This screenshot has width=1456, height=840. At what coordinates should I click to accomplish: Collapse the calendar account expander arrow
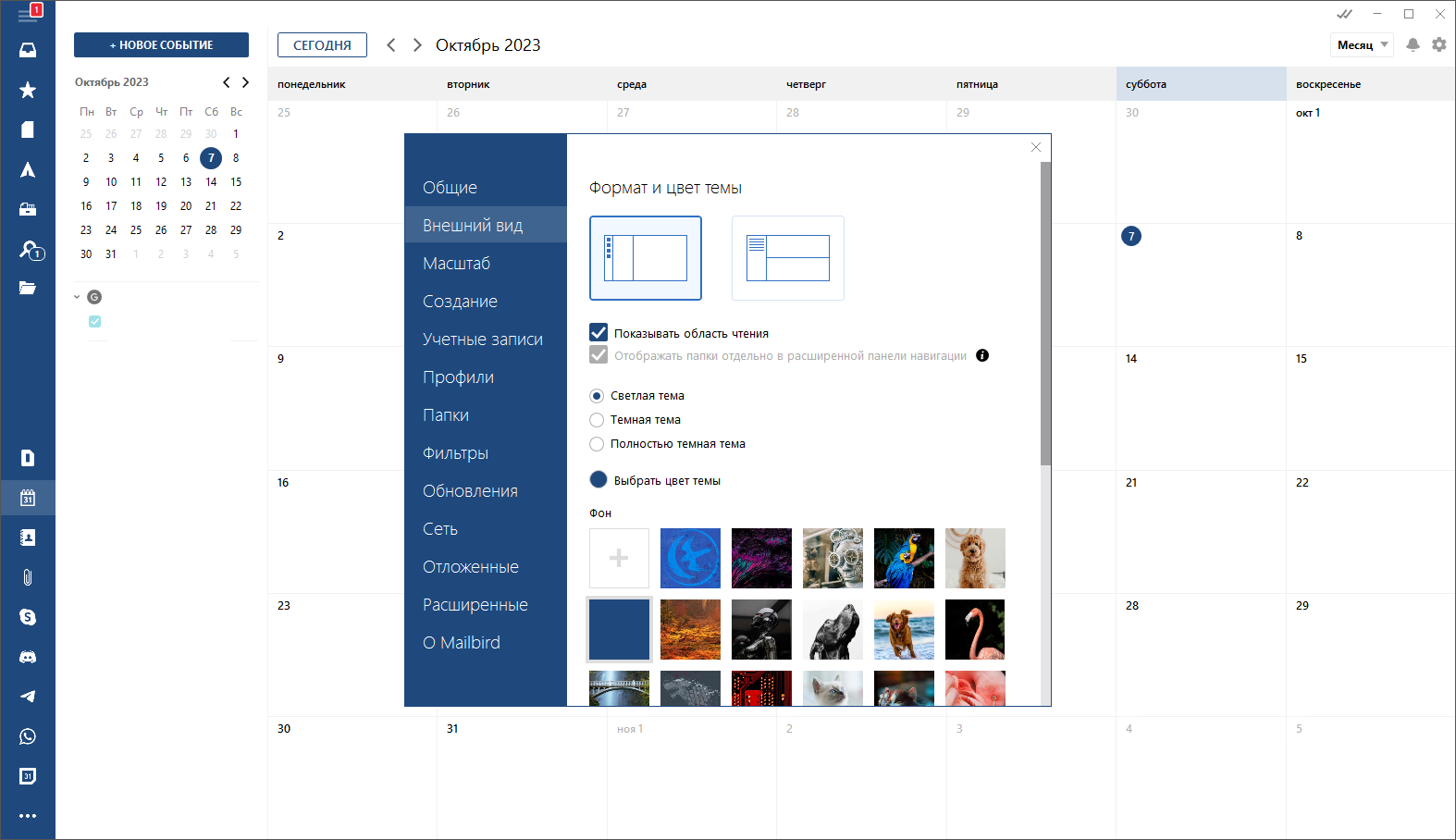77,297
